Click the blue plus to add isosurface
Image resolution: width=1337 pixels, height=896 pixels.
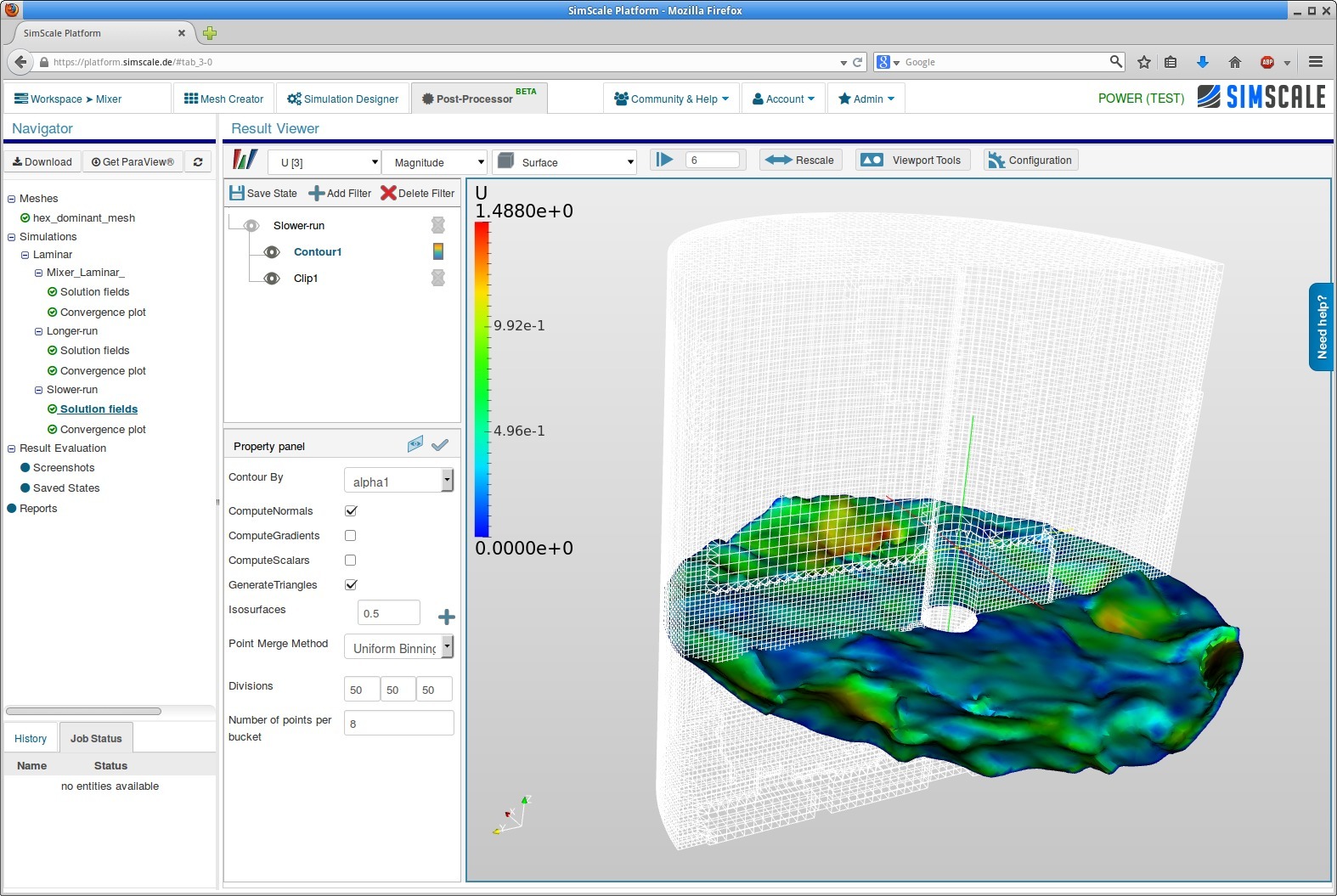(446, 617)
